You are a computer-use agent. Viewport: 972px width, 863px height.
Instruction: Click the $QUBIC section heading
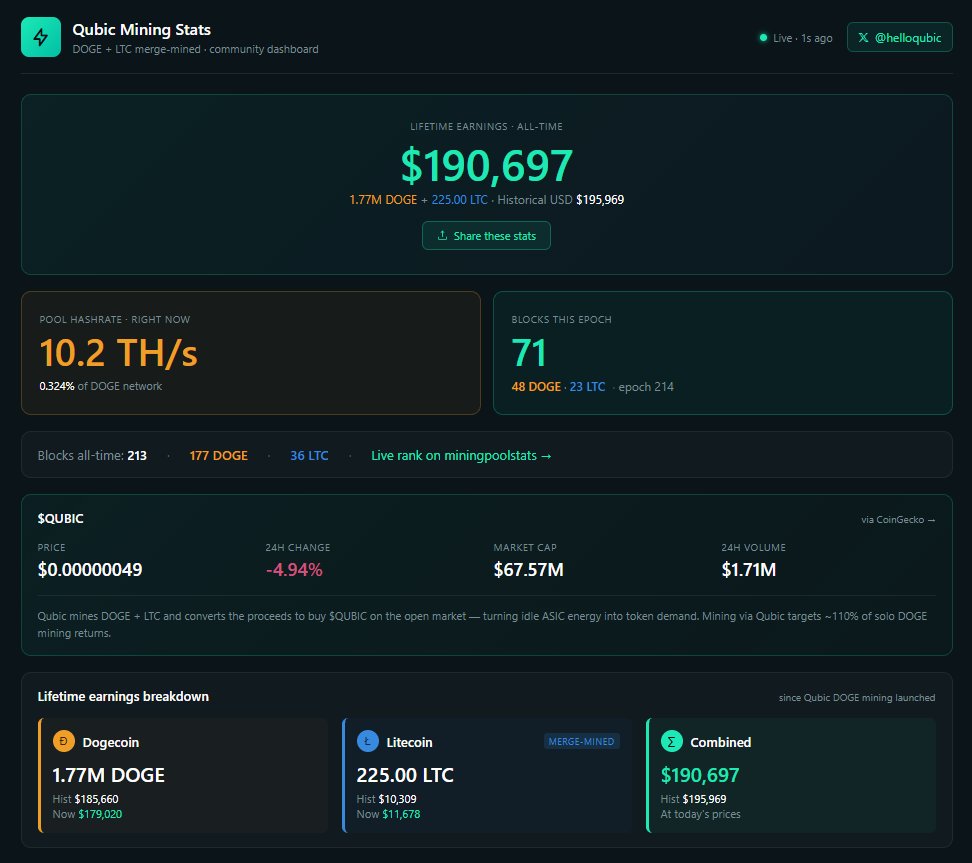pos(60,518)
